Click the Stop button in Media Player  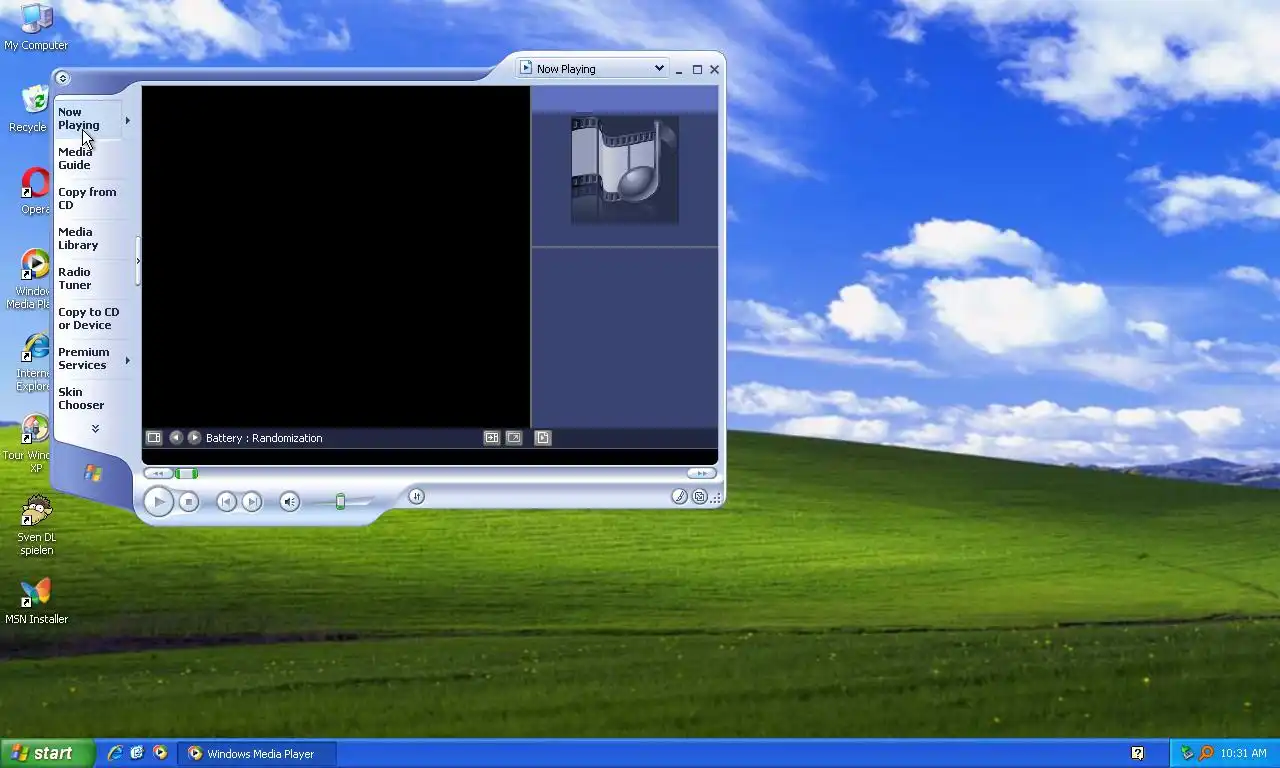(189, 502)
